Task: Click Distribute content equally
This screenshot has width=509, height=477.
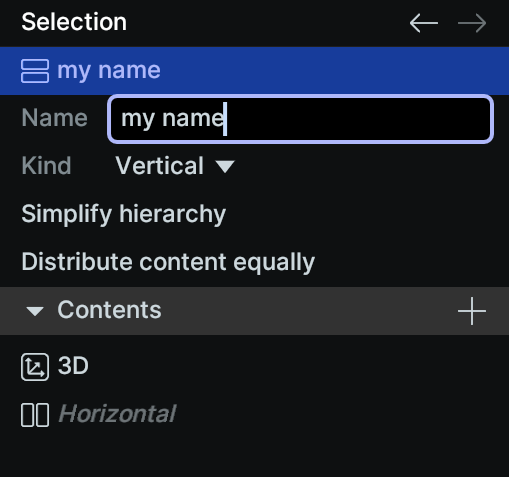Action: [x=168, y=262]
